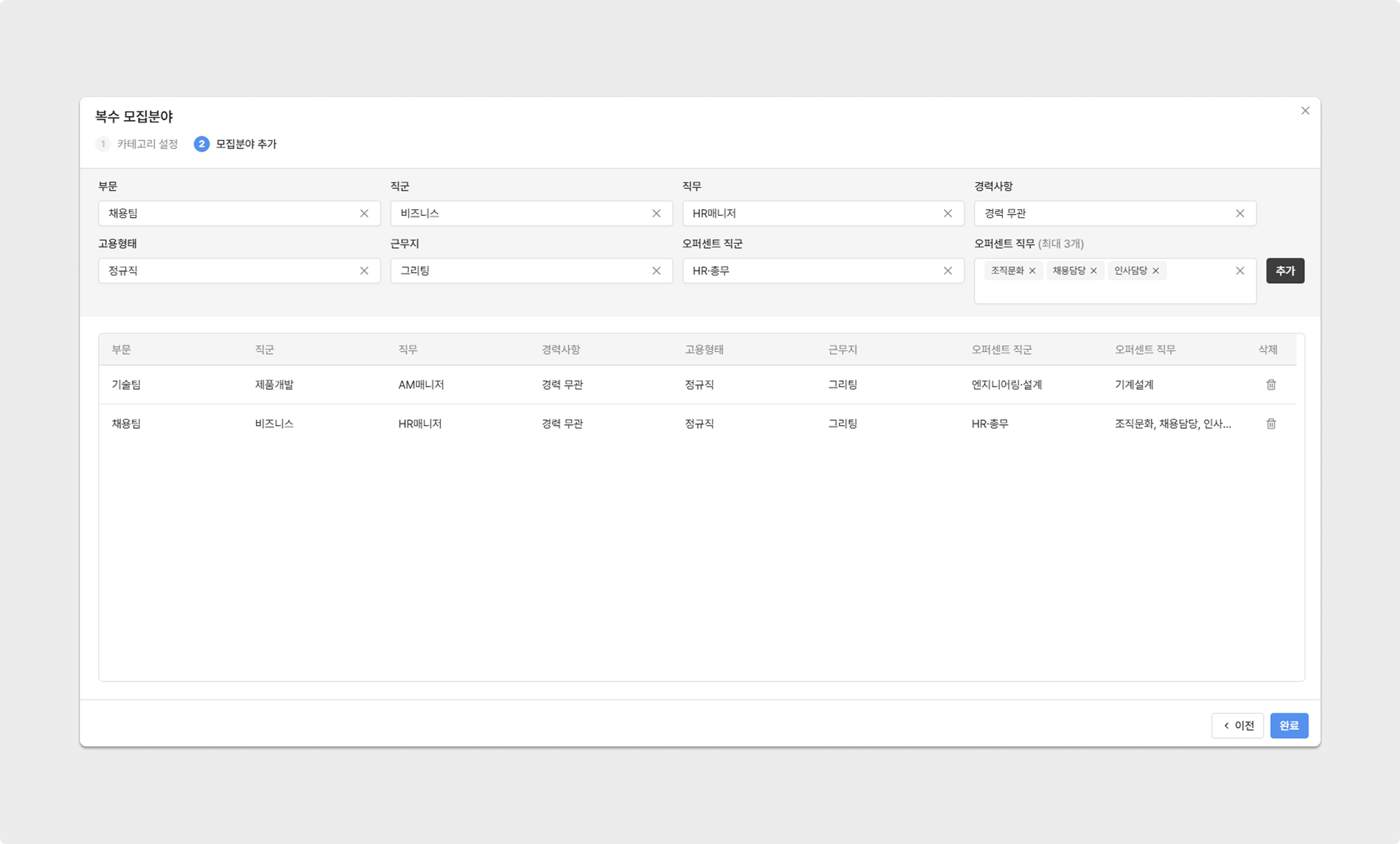1400x844 pixels.
Task: Clear the 직무 field HR매니저
Action: pyautogui.click(x=947, y=213)
